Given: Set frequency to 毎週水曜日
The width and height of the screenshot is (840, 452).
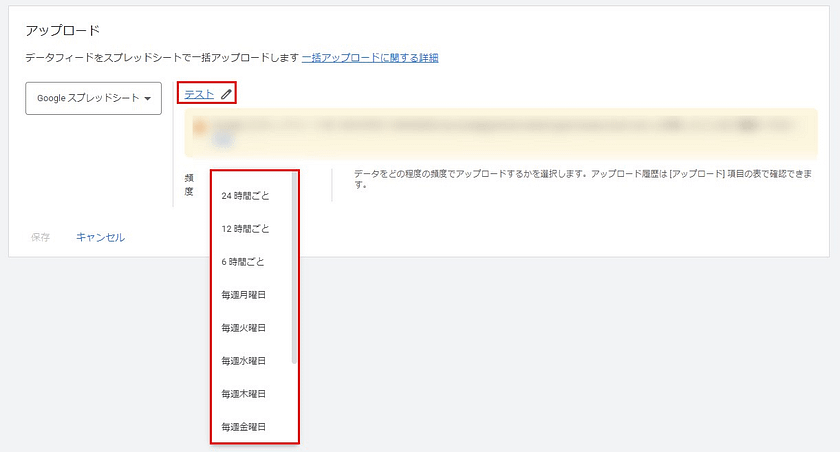Looking at the screenshot, I should 244,361.
